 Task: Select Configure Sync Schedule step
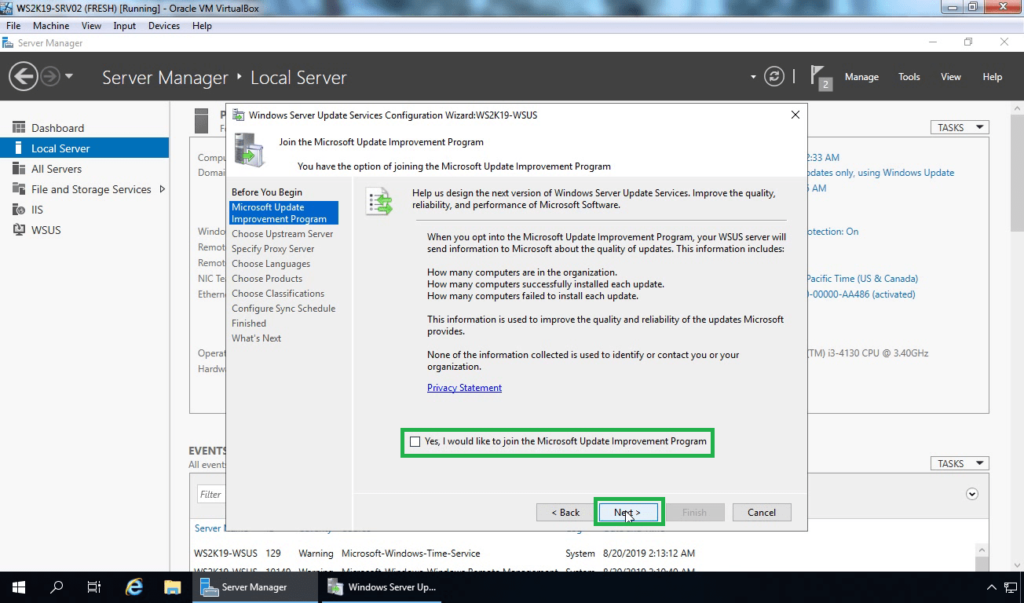[x=283, y=308]
